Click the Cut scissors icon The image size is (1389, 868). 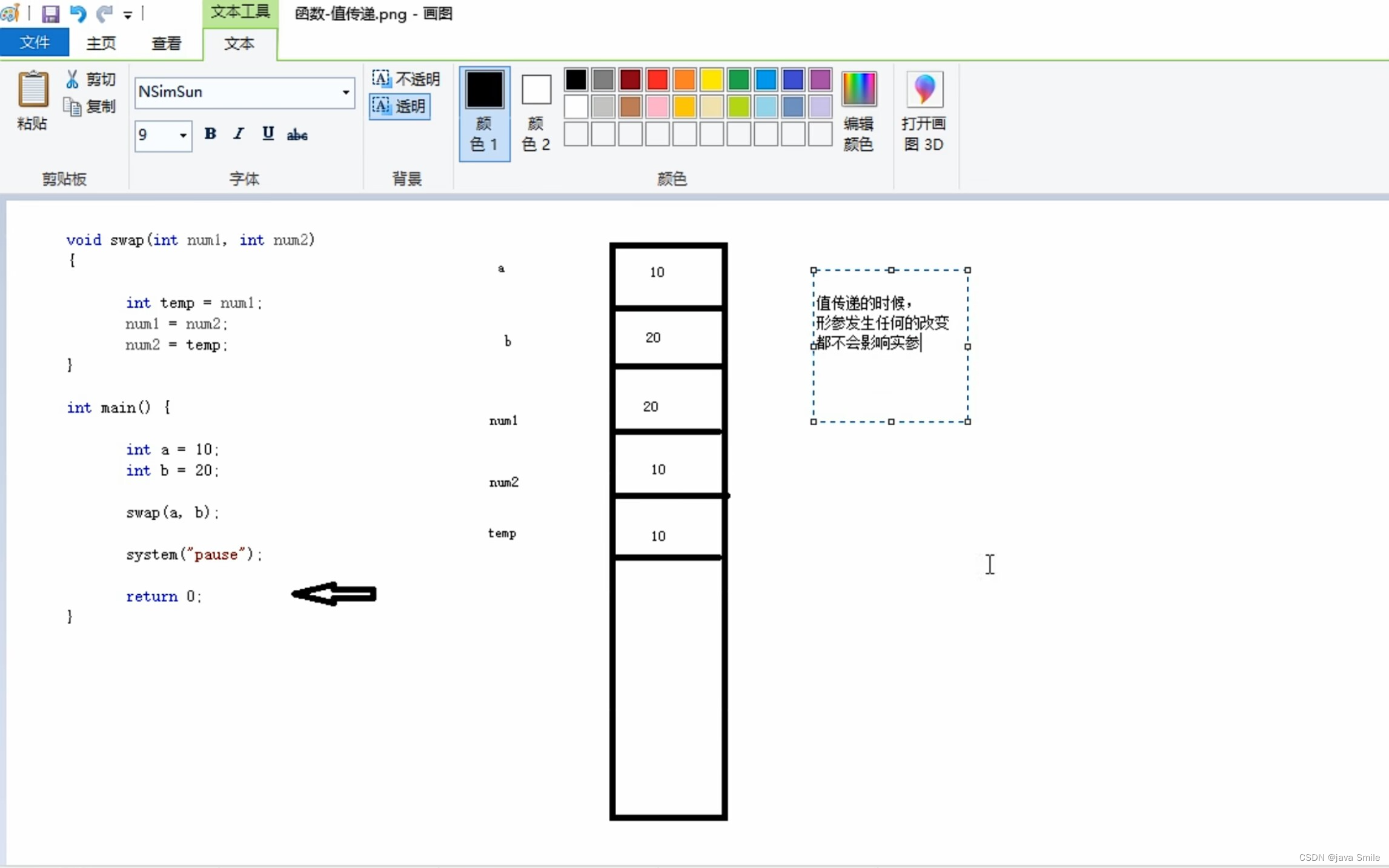point(72,79)
